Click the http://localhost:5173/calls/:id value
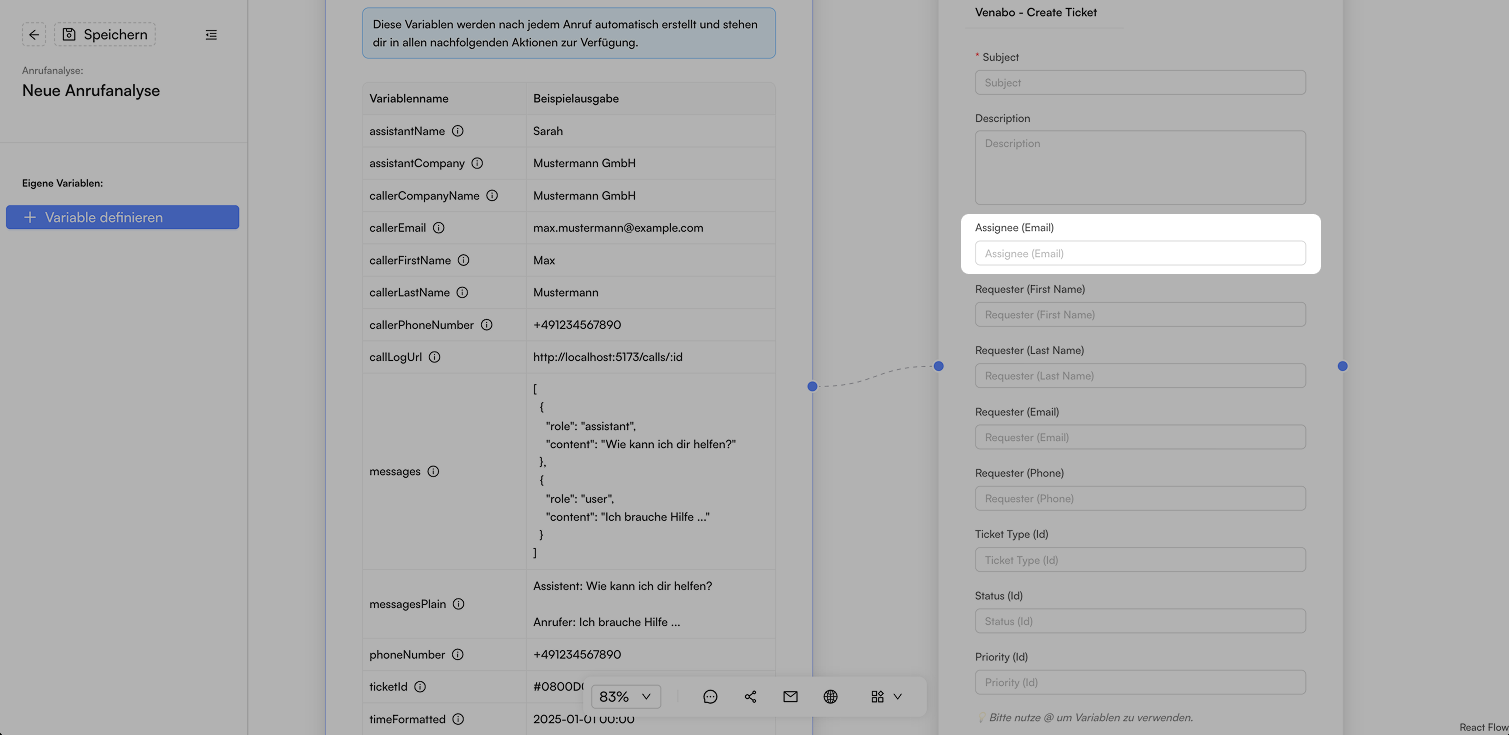 click(x=608, y=357)
